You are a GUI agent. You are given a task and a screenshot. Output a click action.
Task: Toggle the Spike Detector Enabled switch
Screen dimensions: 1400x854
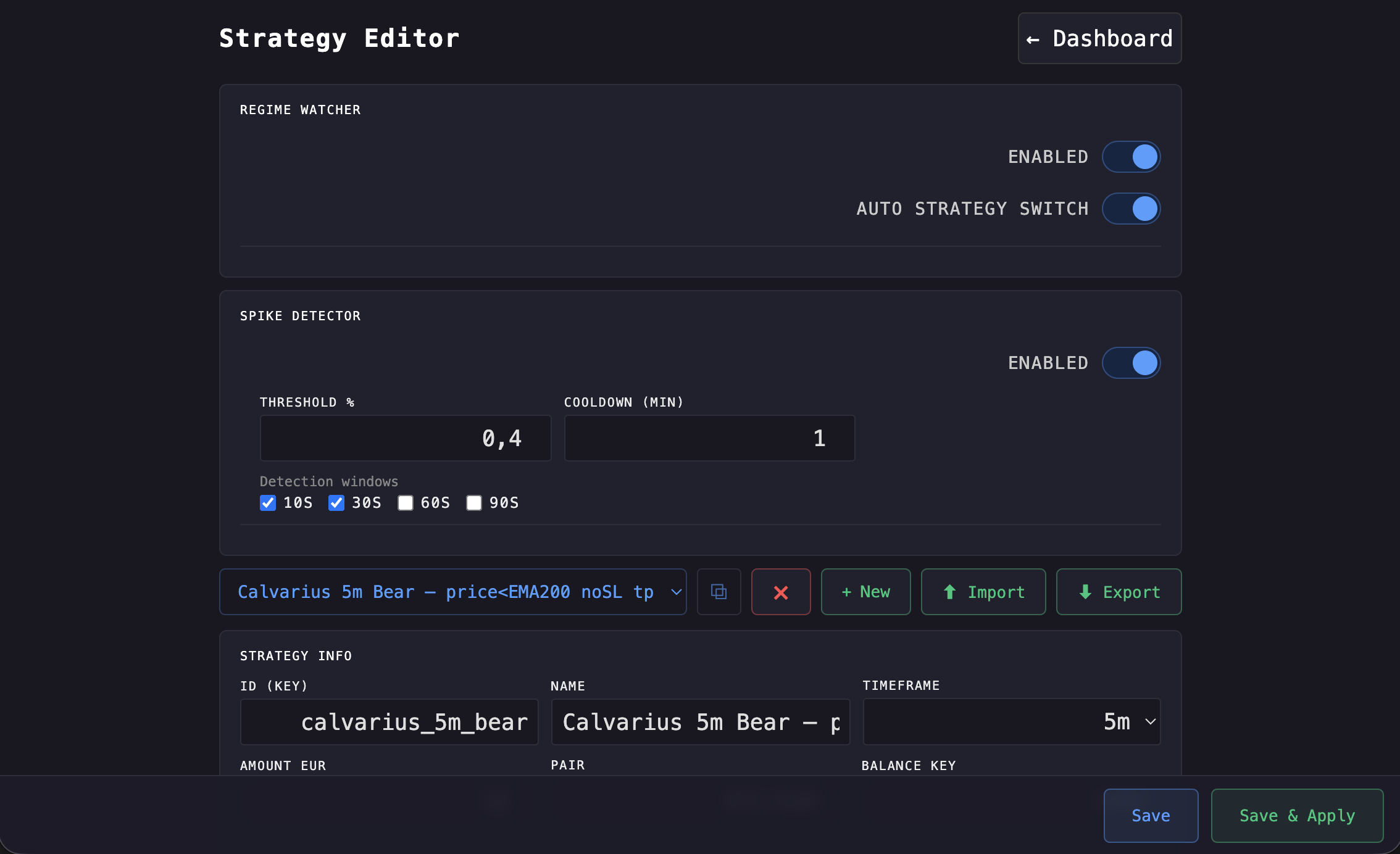pos(1131,363)
